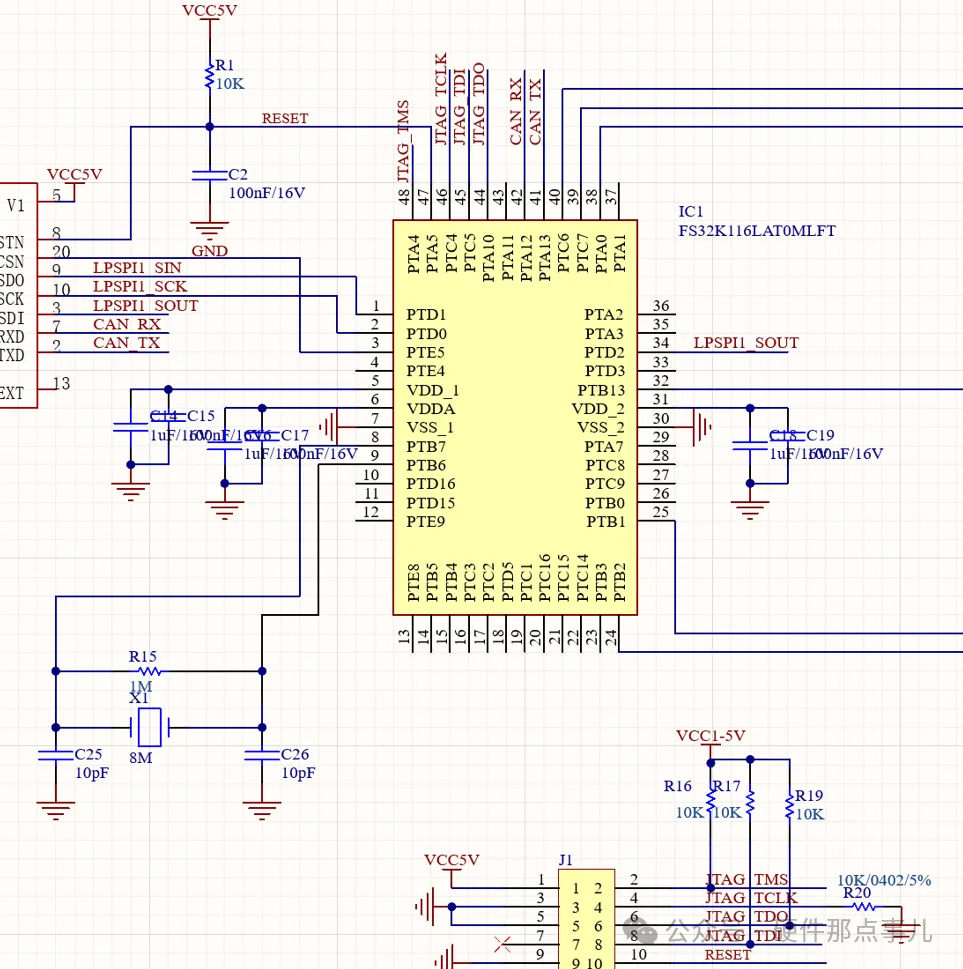This screenshot has width=963, height=969.
Task: Select the R1 10K resistor symbol
Action: [209, 76]
